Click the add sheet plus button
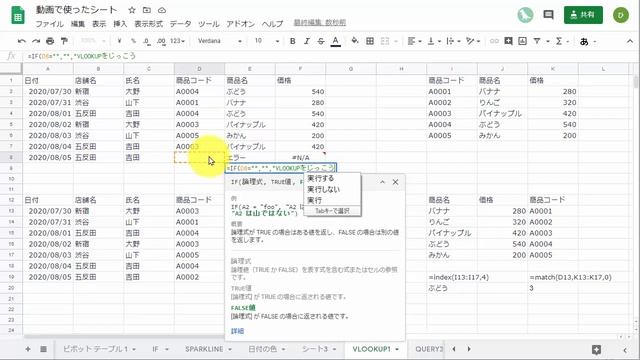 28,349
